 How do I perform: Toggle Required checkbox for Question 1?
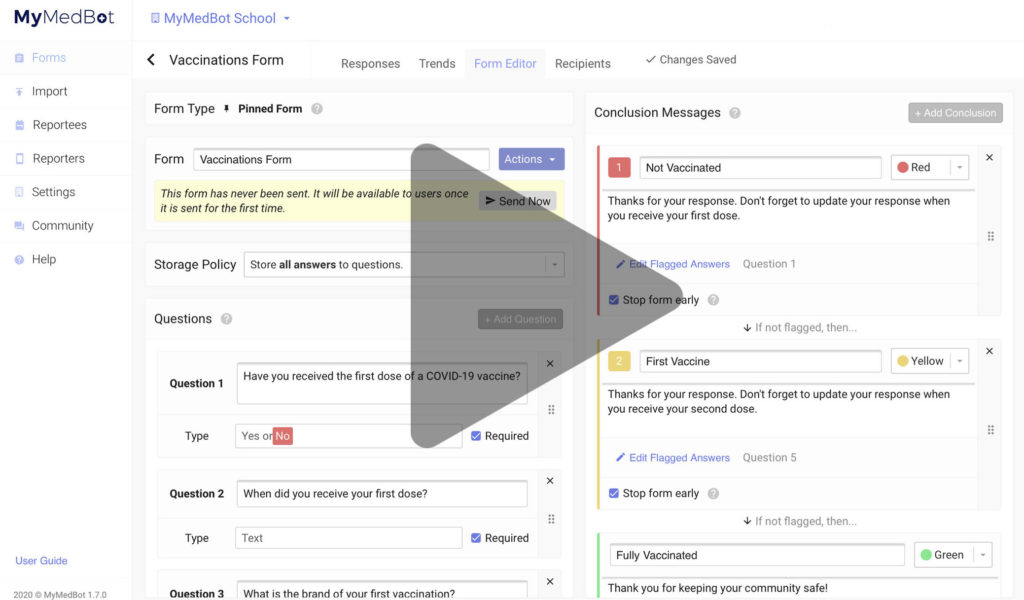[476, 436]
